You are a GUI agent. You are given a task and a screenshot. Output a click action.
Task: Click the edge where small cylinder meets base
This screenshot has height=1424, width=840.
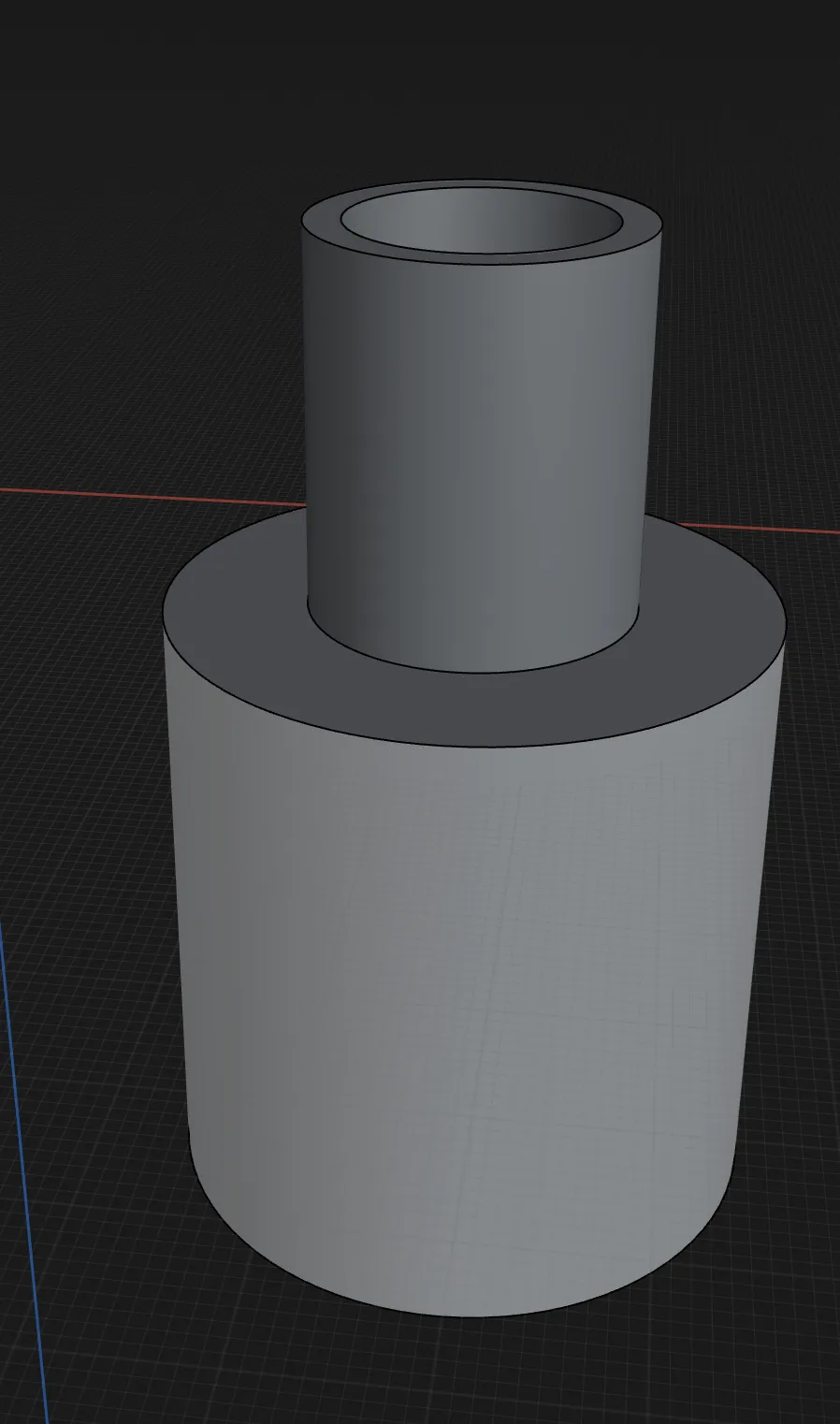pyautogui.click(x=472, y=672)
